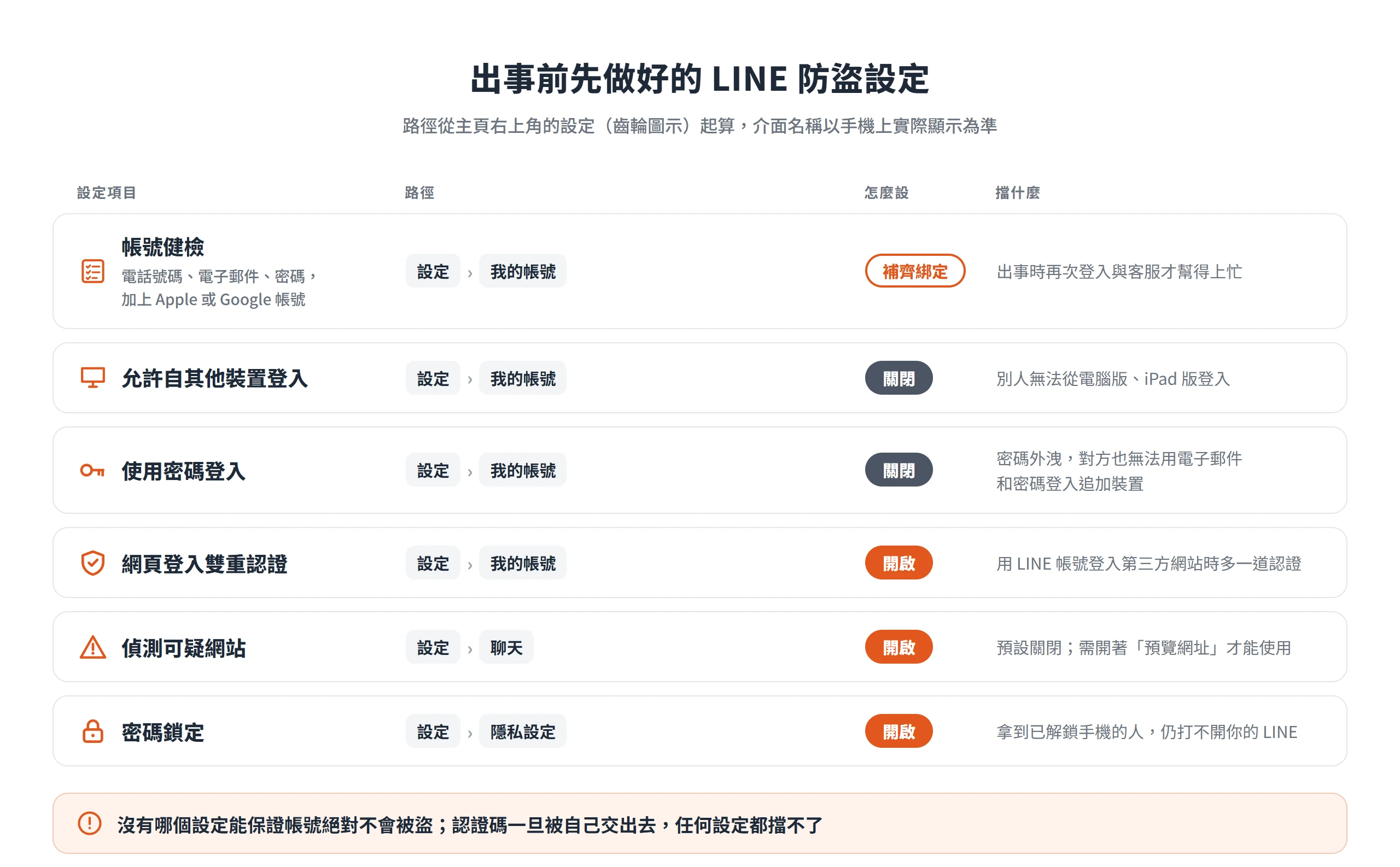Click the shield icon beside 網頁登入雙重認證
Screen dimensions: 1400x867
coord(92,563)
